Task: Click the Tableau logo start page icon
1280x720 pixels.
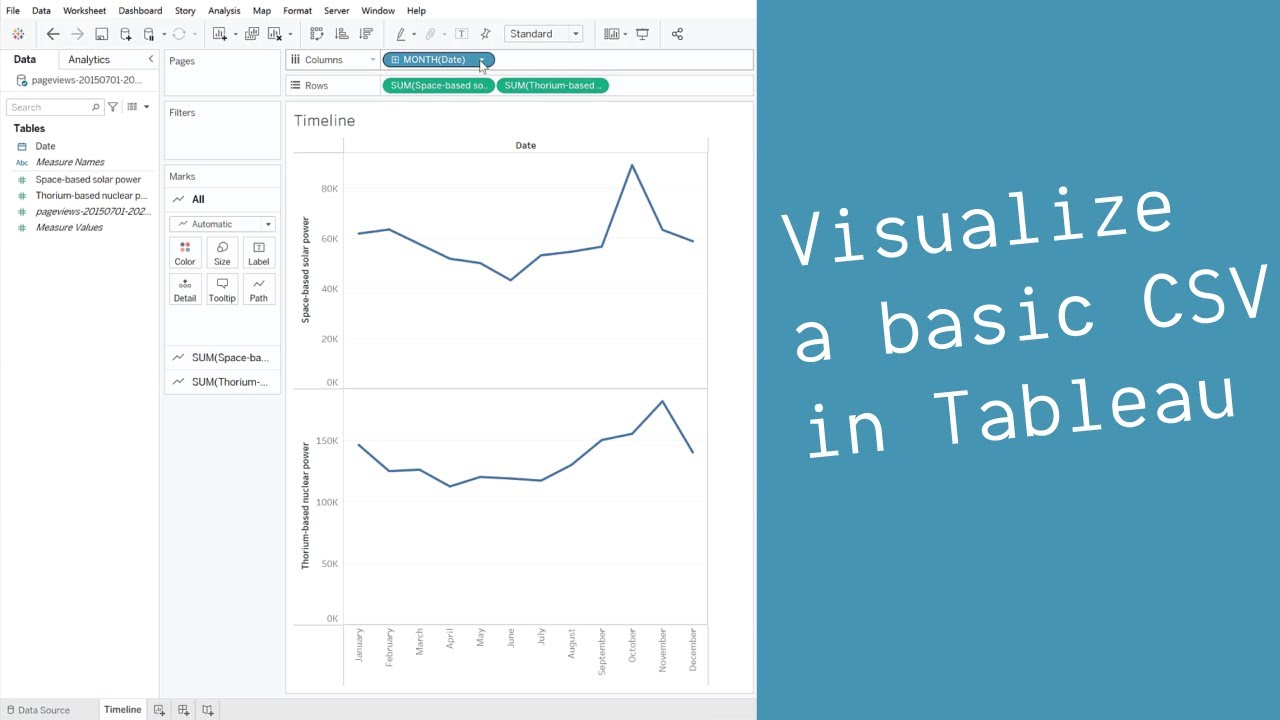Action: point(18,34)
